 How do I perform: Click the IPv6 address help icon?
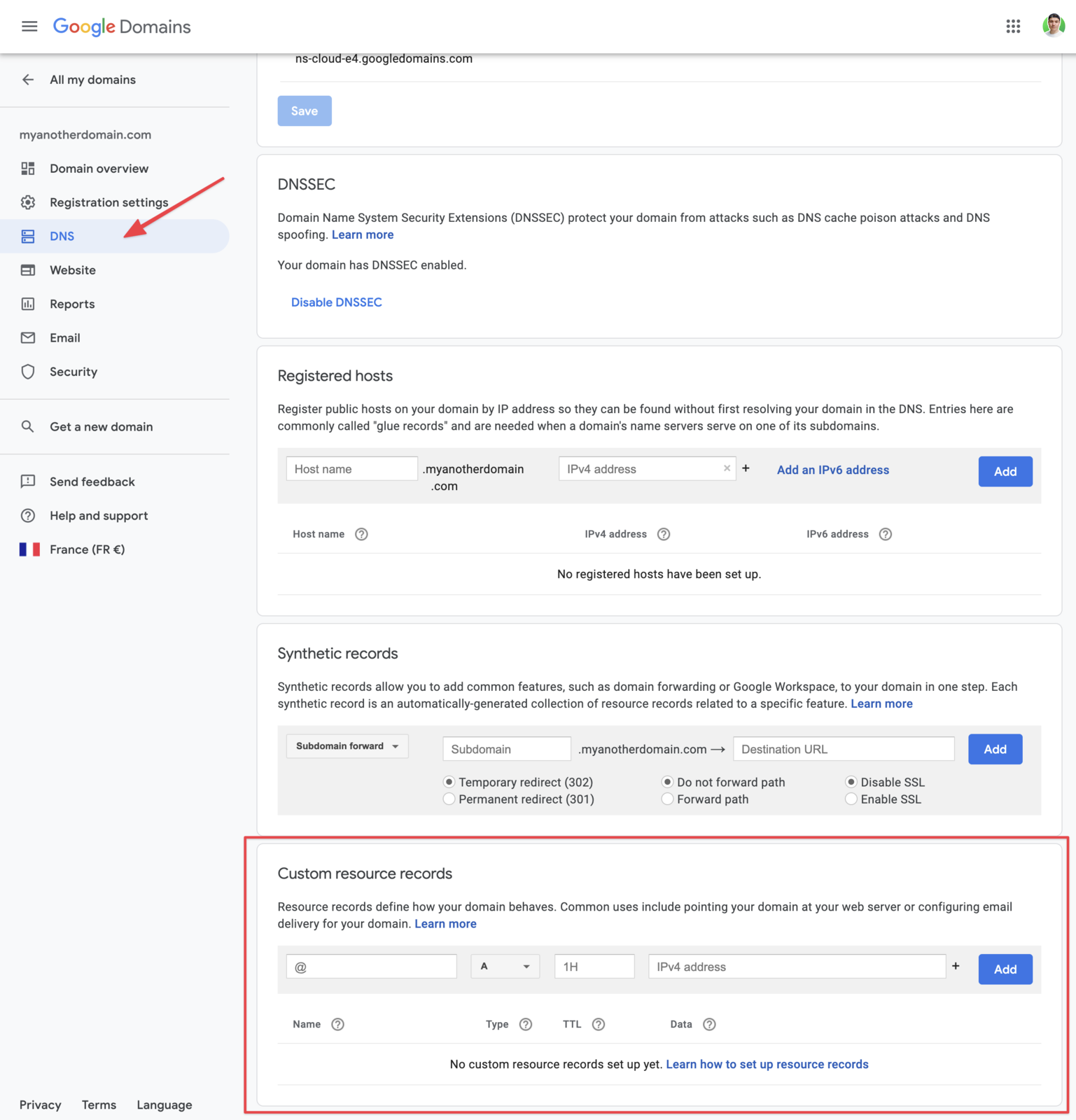(885, 534)
